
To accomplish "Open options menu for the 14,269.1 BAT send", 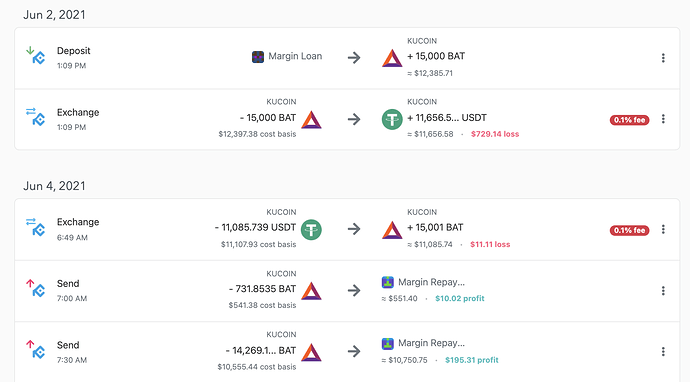I will click(663, 351).
